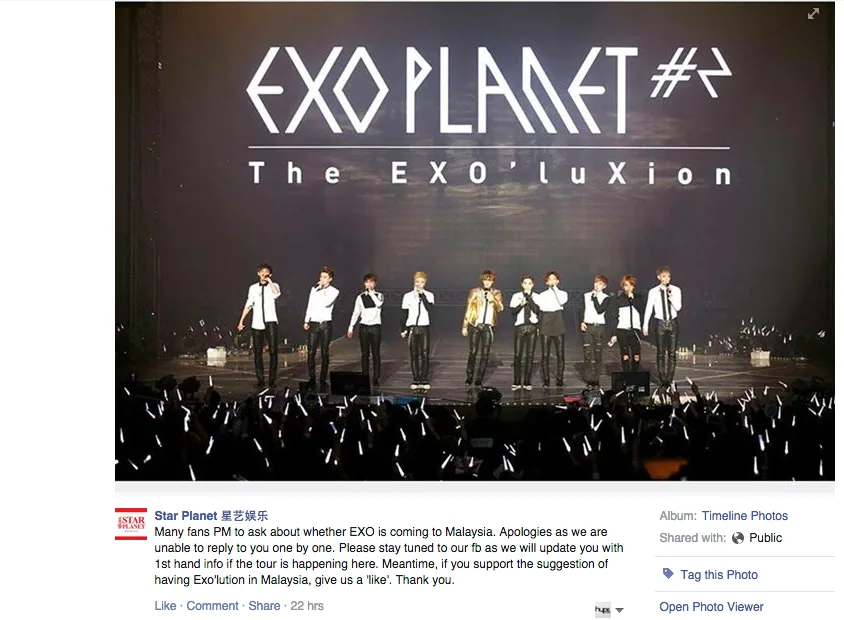Viewport: 844px width, 620px height.
Task: Select the Public audience label
Action: tap(765, 538)
